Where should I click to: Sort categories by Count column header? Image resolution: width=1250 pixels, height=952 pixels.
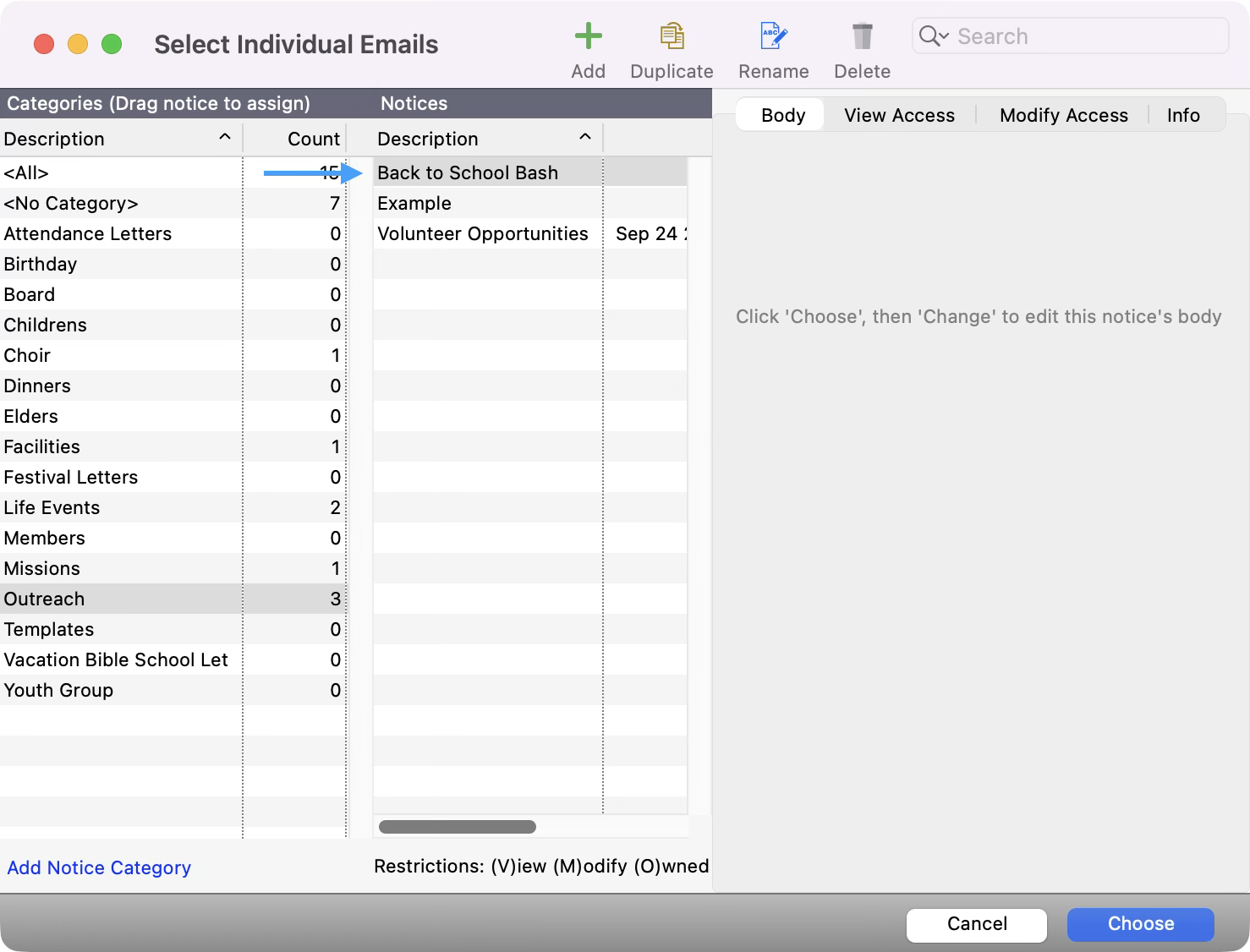point(294,139)
